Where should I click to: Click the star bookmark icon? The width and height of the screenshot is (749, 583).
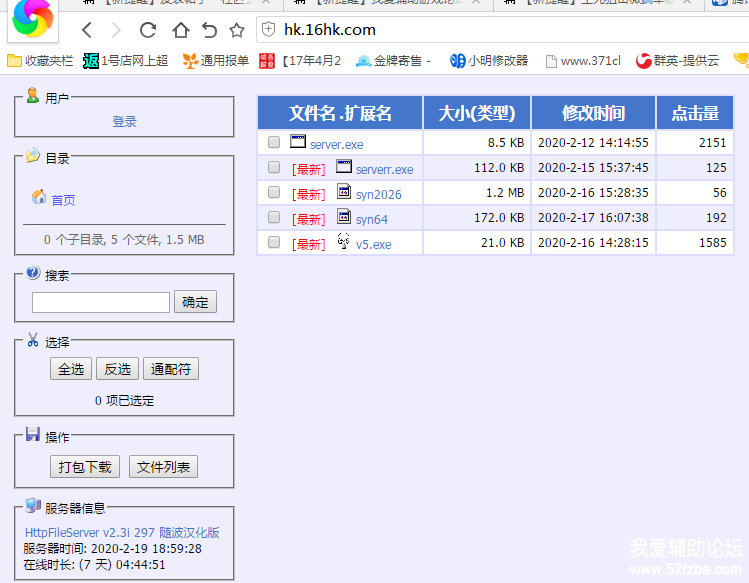pyautogui.click(x=237, y=30)
